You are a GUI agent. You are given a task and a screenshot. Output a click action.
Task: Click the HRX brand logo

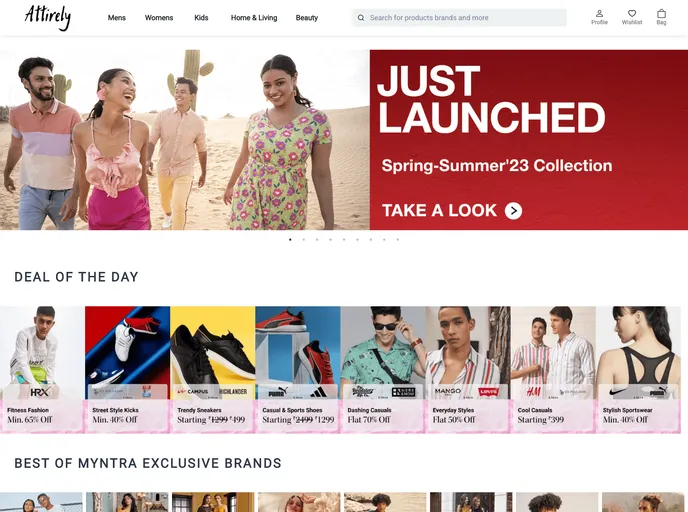(40, 391)
